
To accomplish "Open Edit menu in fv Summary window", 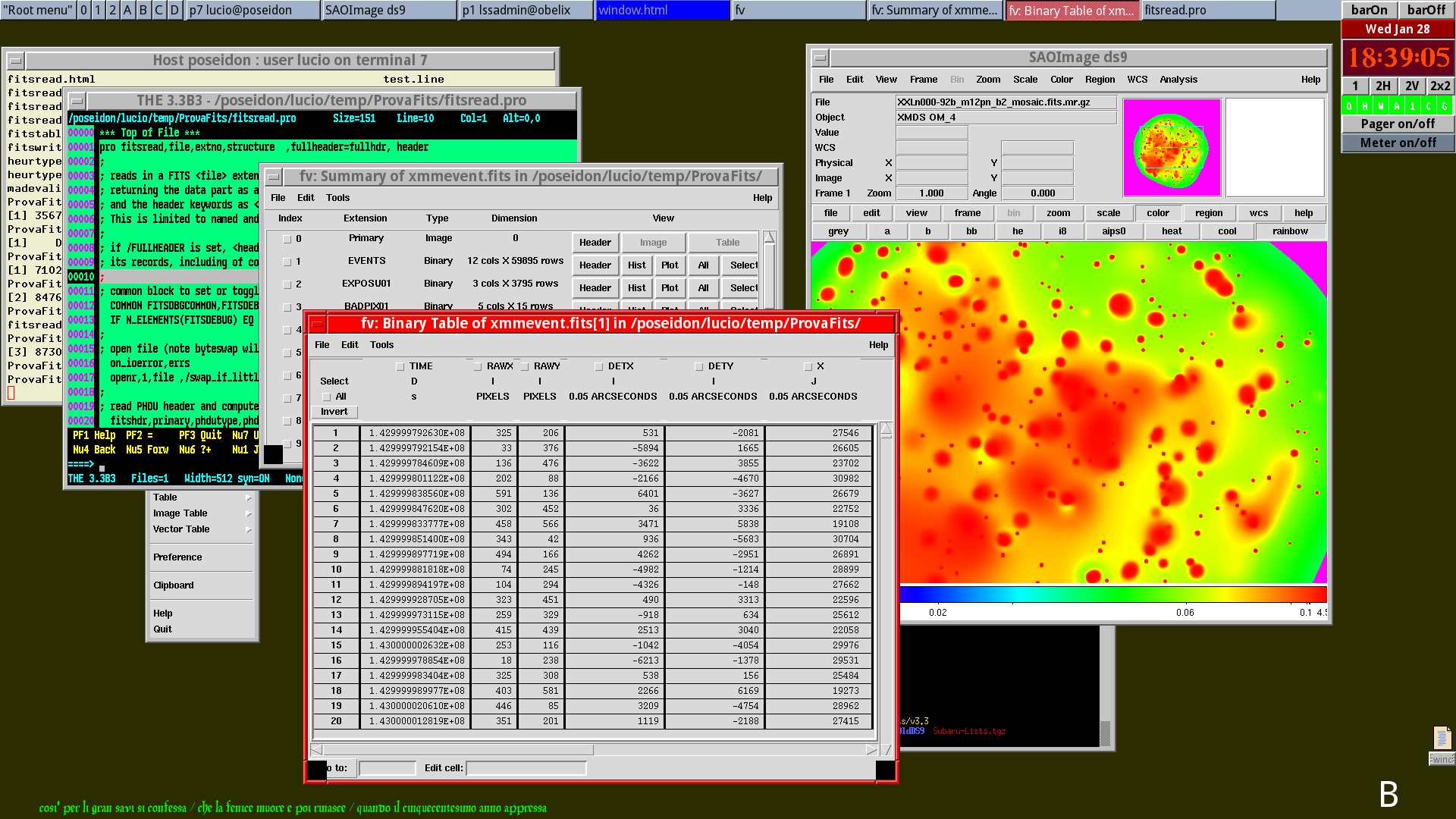I will pyautogui.click(x=306, y=198).
